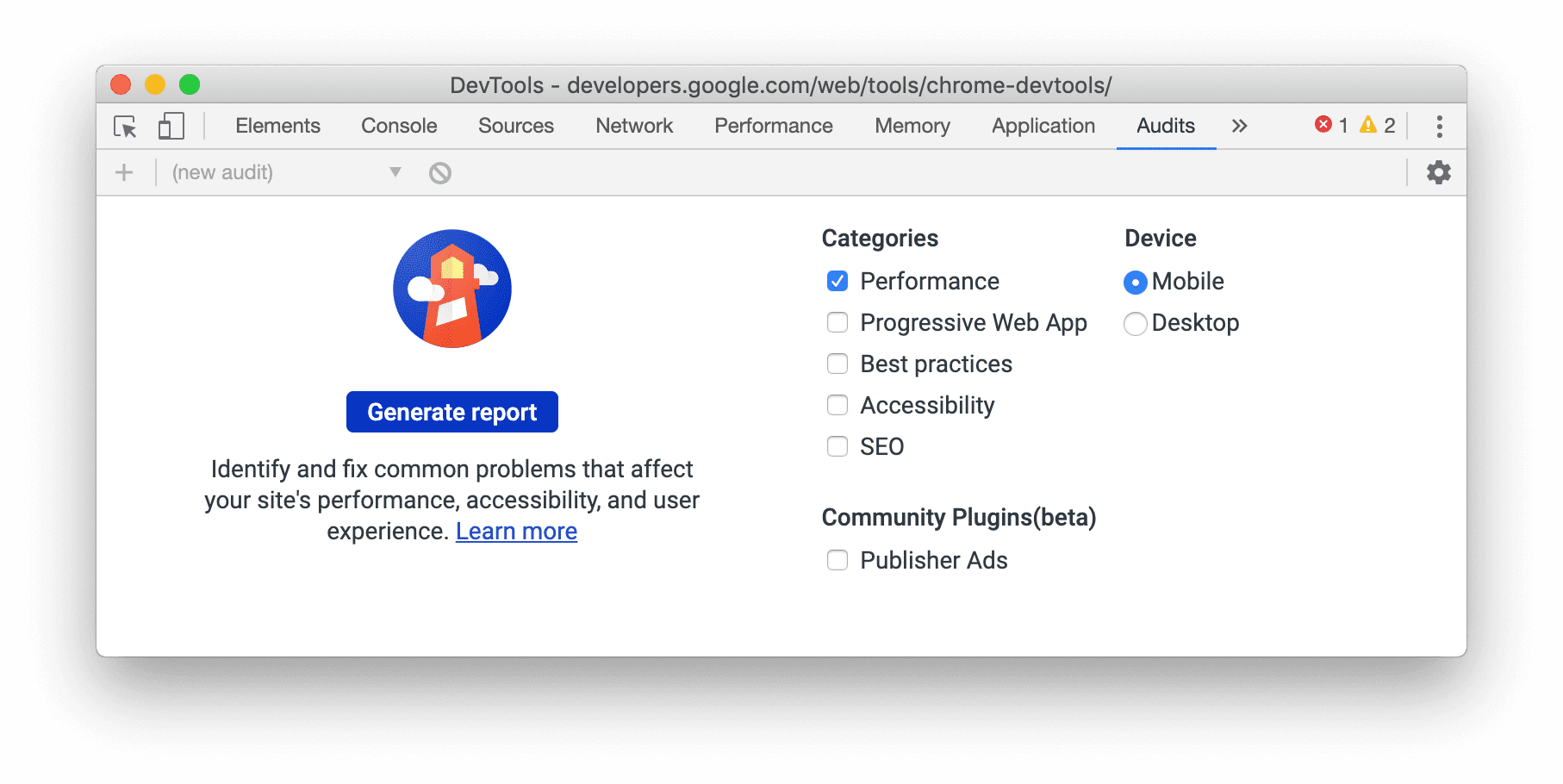Open the DevTools three-dot customize menu
The image size is (1563, 784).
pyautogui.click(x=1439, y=126)
